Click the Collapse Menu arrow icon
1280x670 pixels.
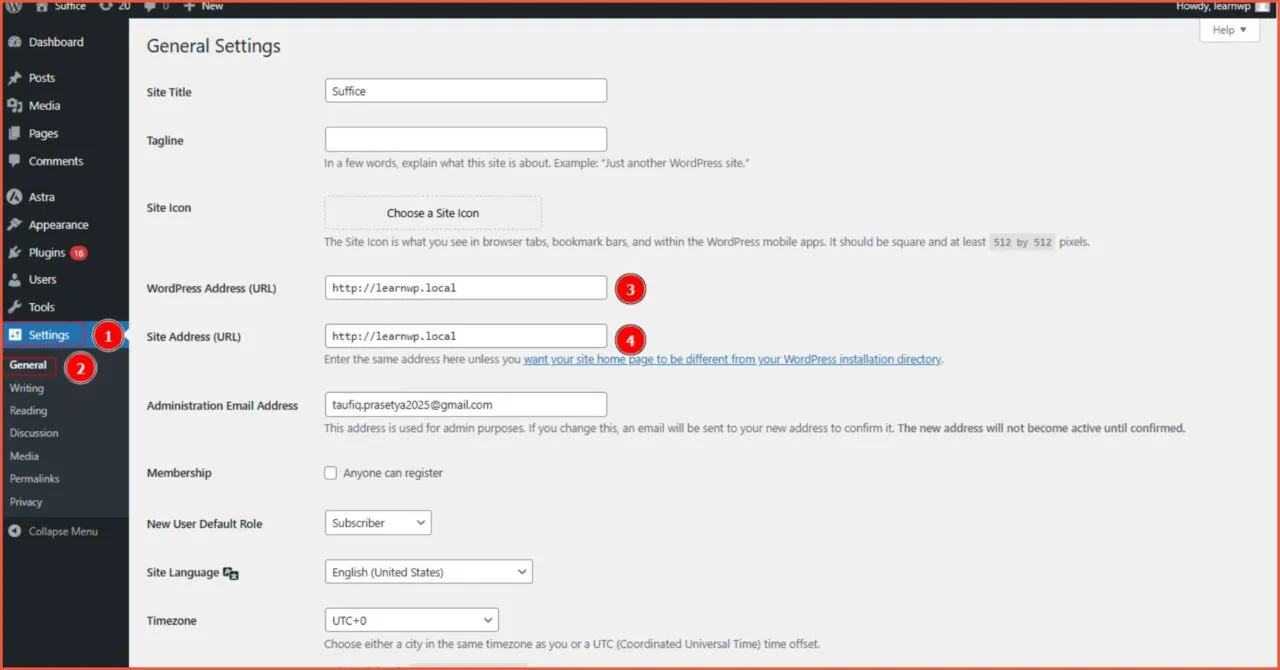tap(14, 531)
